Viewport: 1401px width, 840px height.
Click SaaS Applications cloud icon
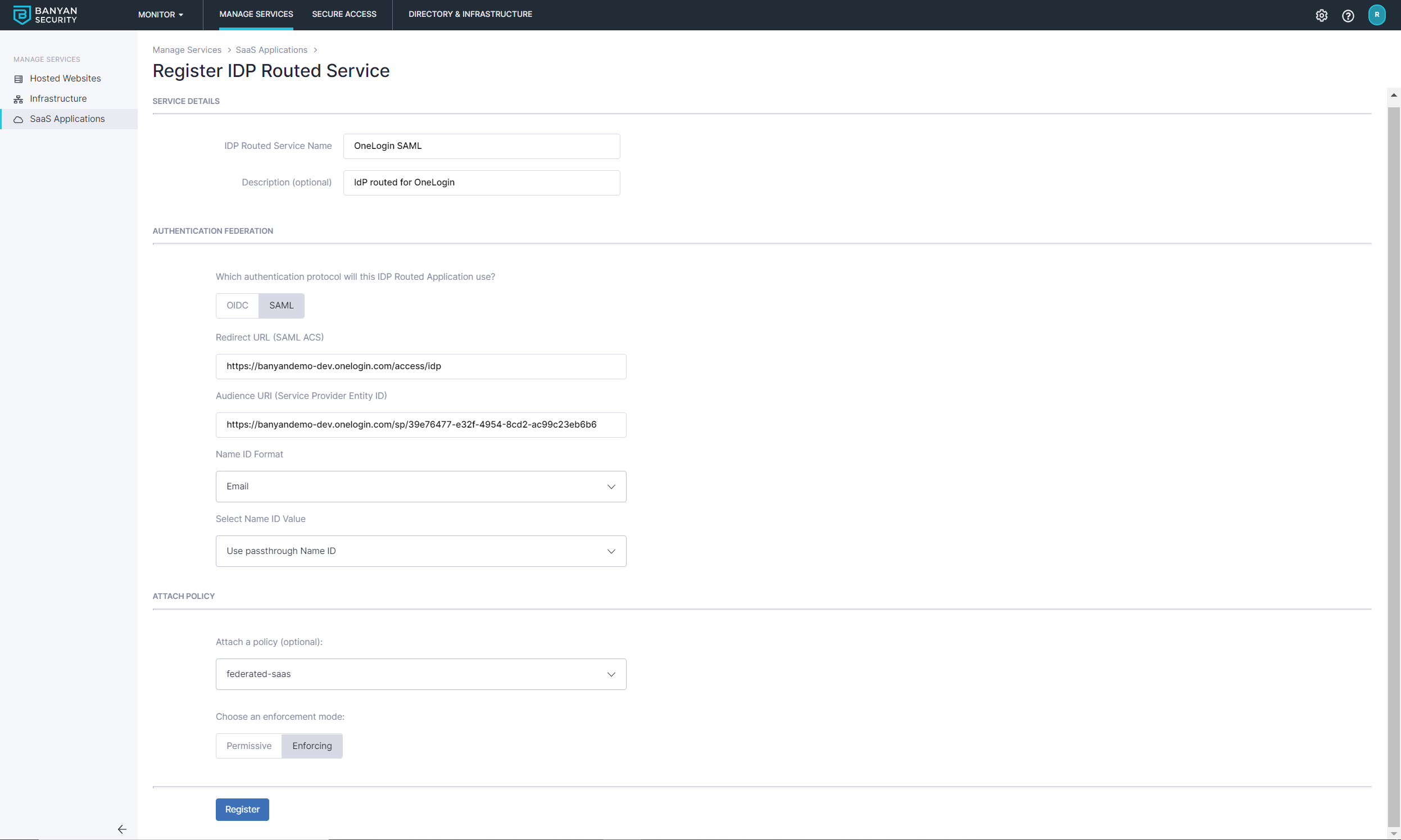coord(19,120)
